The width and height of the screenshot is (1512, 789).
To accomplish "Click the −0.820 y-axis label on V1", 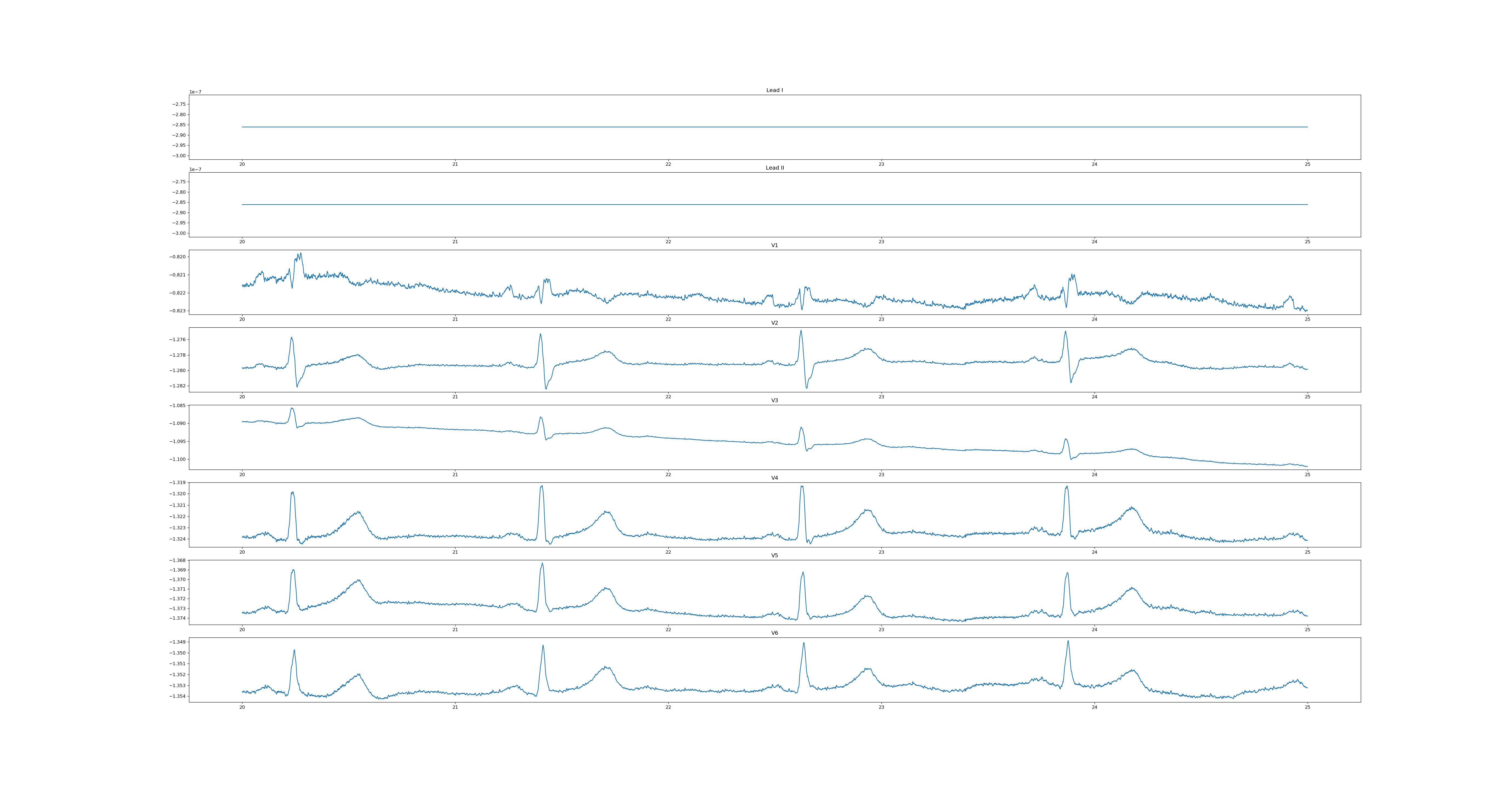I will pyautogui.click(x=177, y=257).
